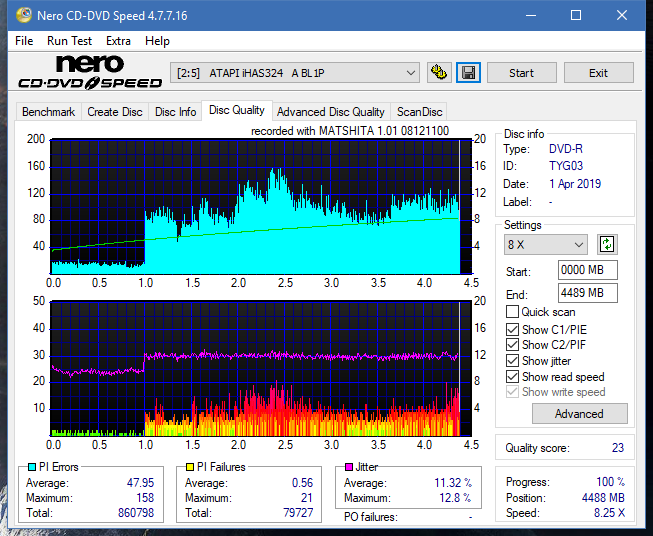Open the Advanced settings button
653x536 pixels.
[579, 414]
